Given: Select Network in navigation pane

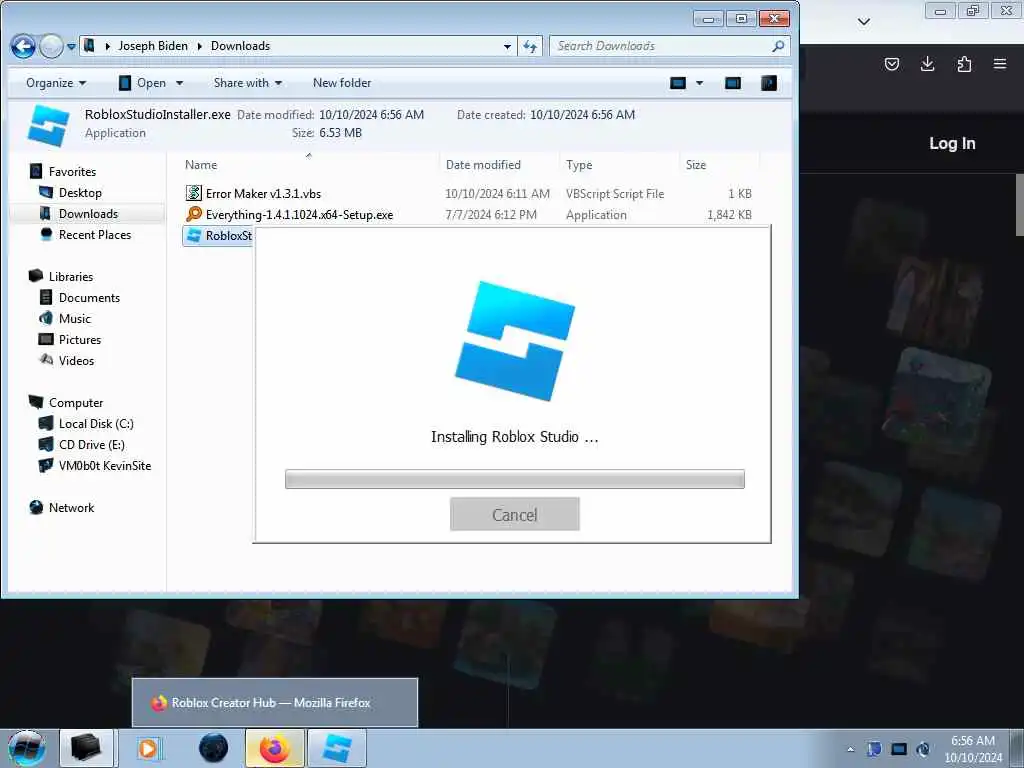Looking at the screenshot, I should coord(71,508).
